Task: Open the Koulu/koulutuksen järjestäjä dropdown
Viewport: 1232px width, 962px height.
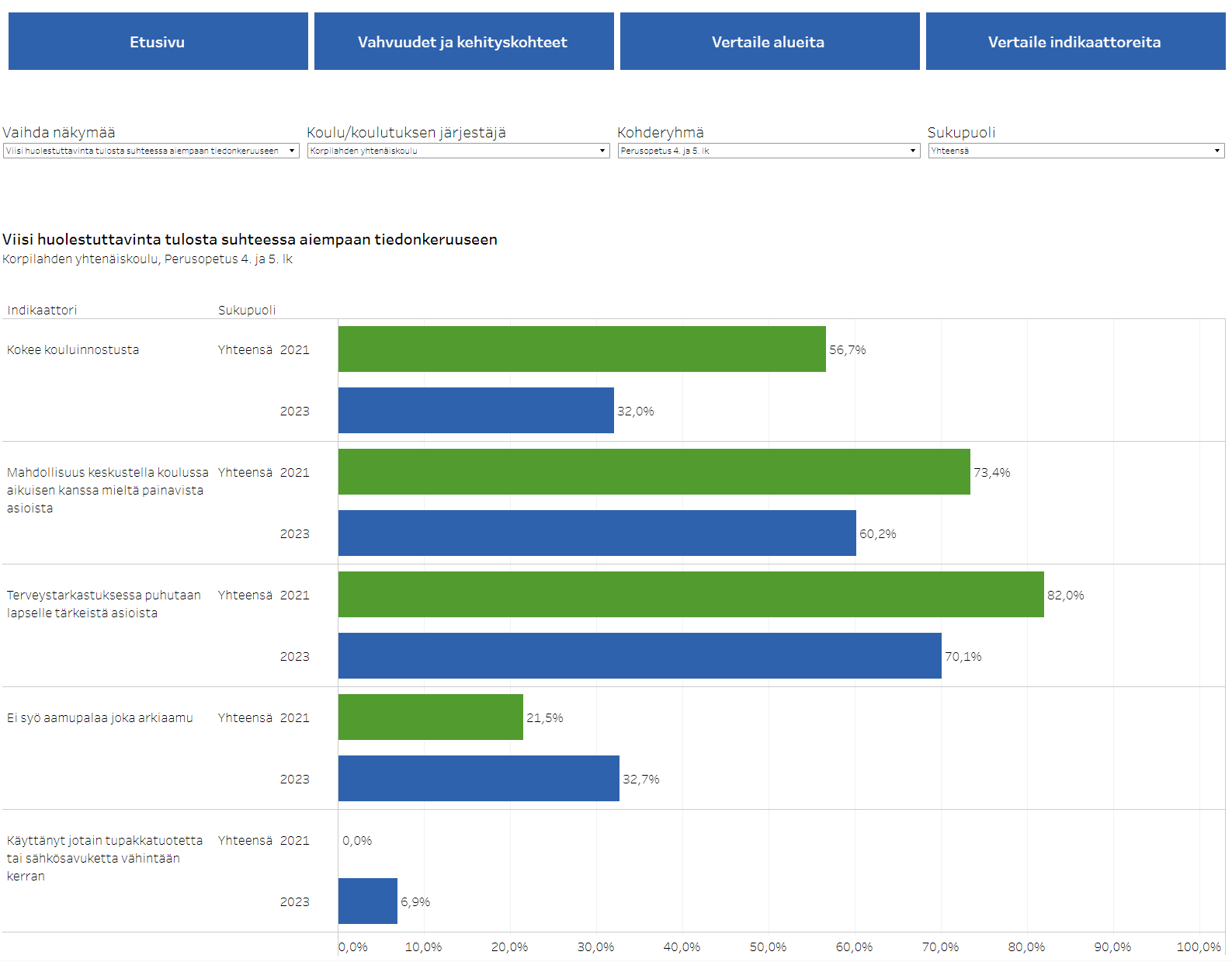Action: coord(458,151)
